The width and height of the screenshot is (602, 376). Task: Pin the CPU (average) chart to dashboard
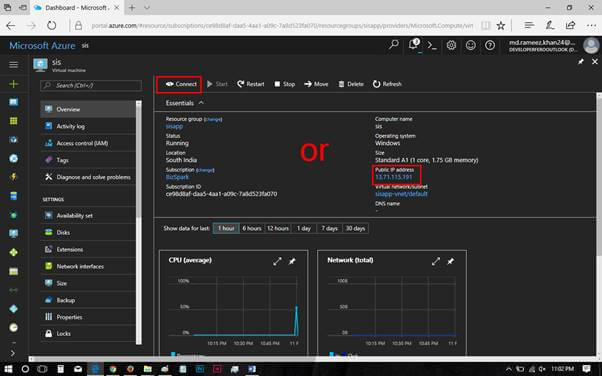point(292,262)
